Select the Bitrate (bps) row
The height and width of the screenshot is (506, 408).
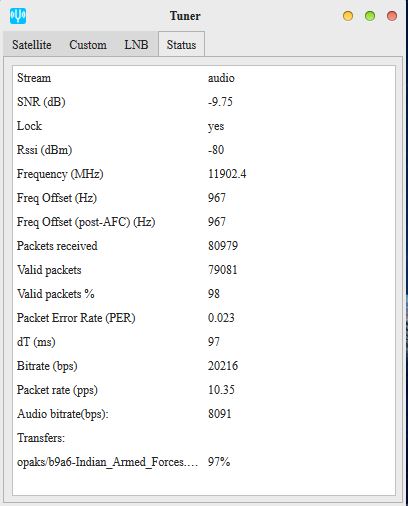point(204,366)
